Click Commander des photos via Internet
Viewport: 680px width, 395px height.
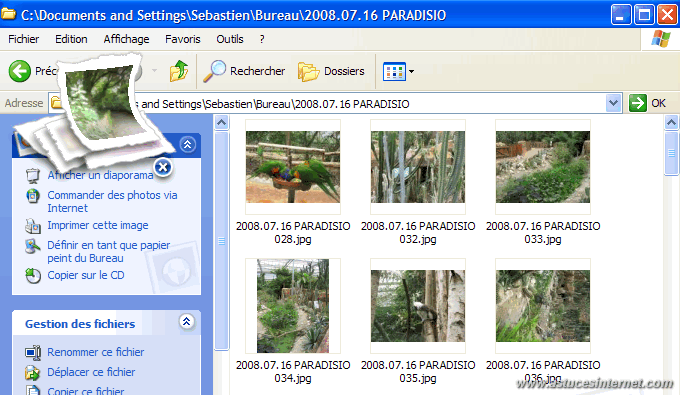(x=112, y=202)
